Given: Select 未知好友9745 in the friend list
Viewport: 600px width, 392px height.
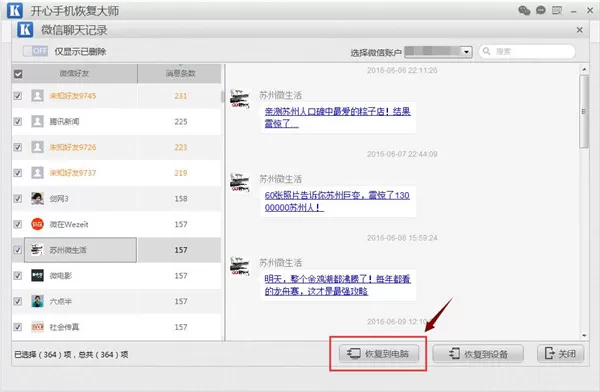Looking at the screenshot, I should coord(116,96).
